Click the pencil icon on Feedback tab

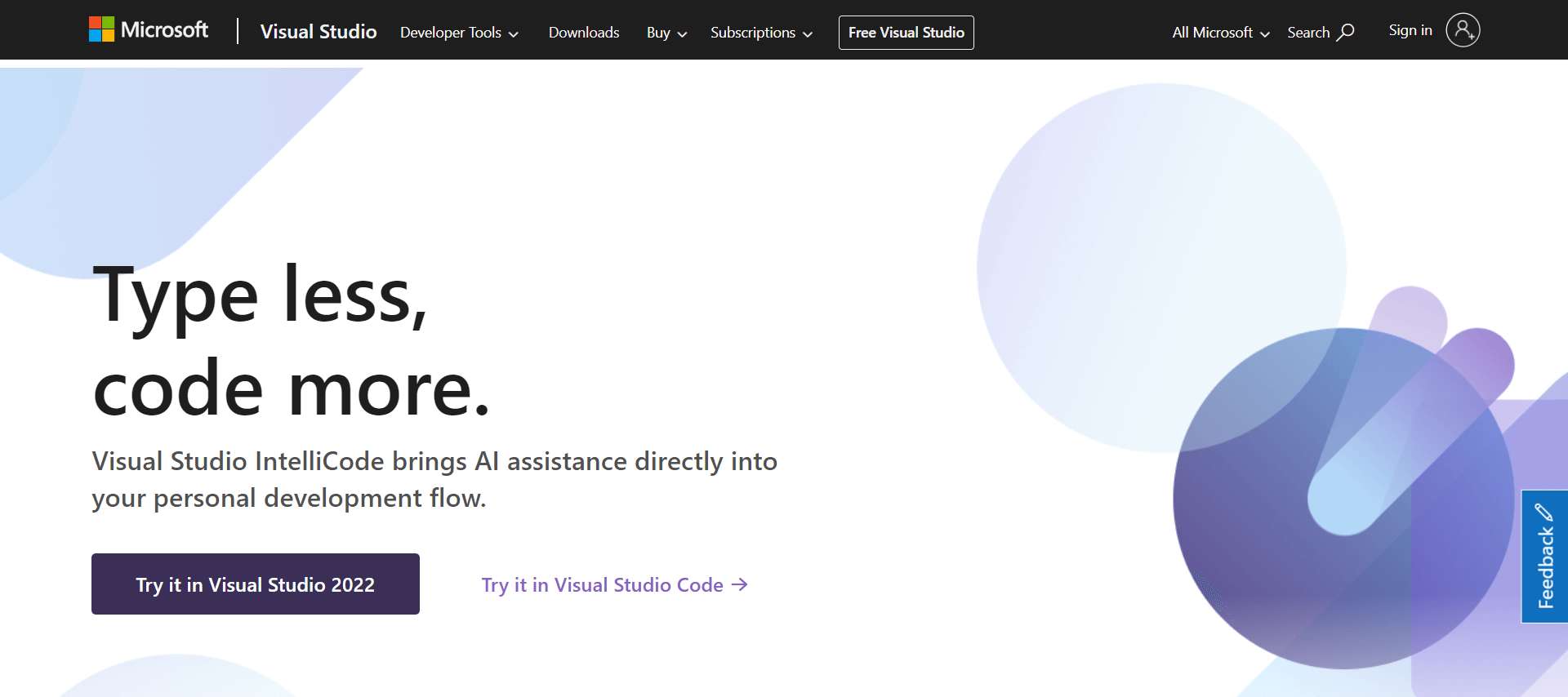click(1544, 513)
